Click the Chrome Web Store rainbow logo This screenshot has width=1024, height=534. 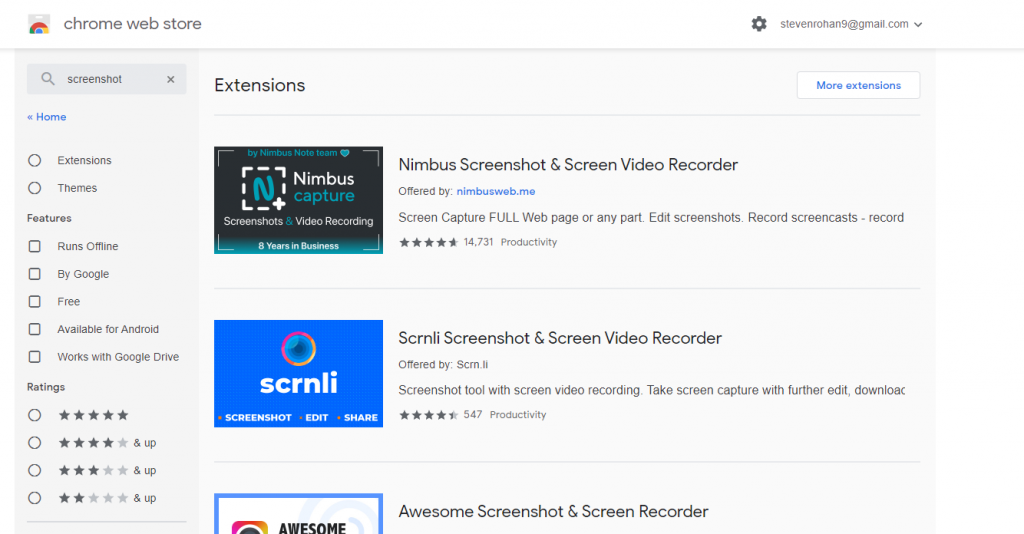click(x=39, y=24)
